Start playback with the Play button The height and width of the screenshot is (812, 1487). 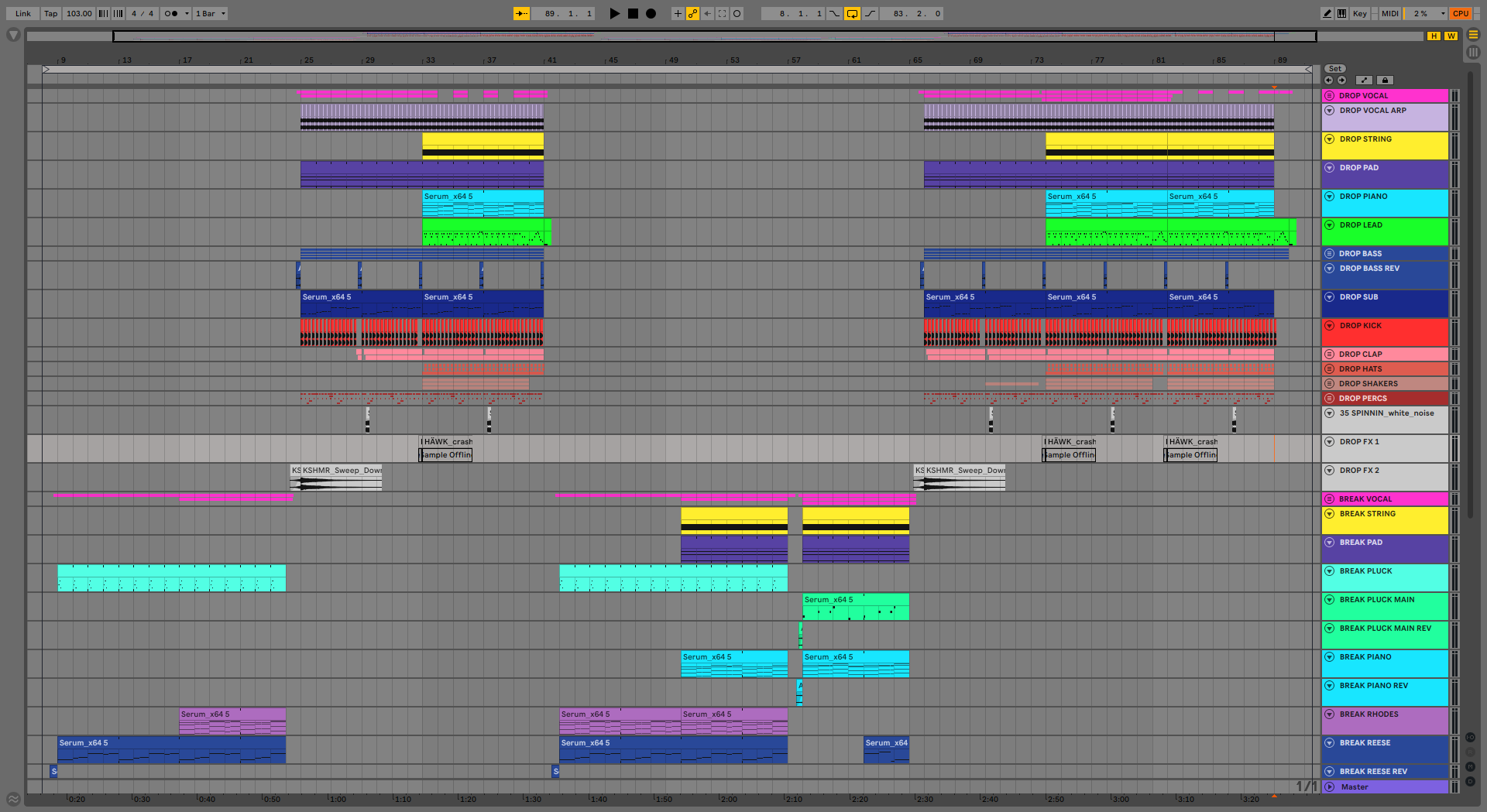(614, 13)
